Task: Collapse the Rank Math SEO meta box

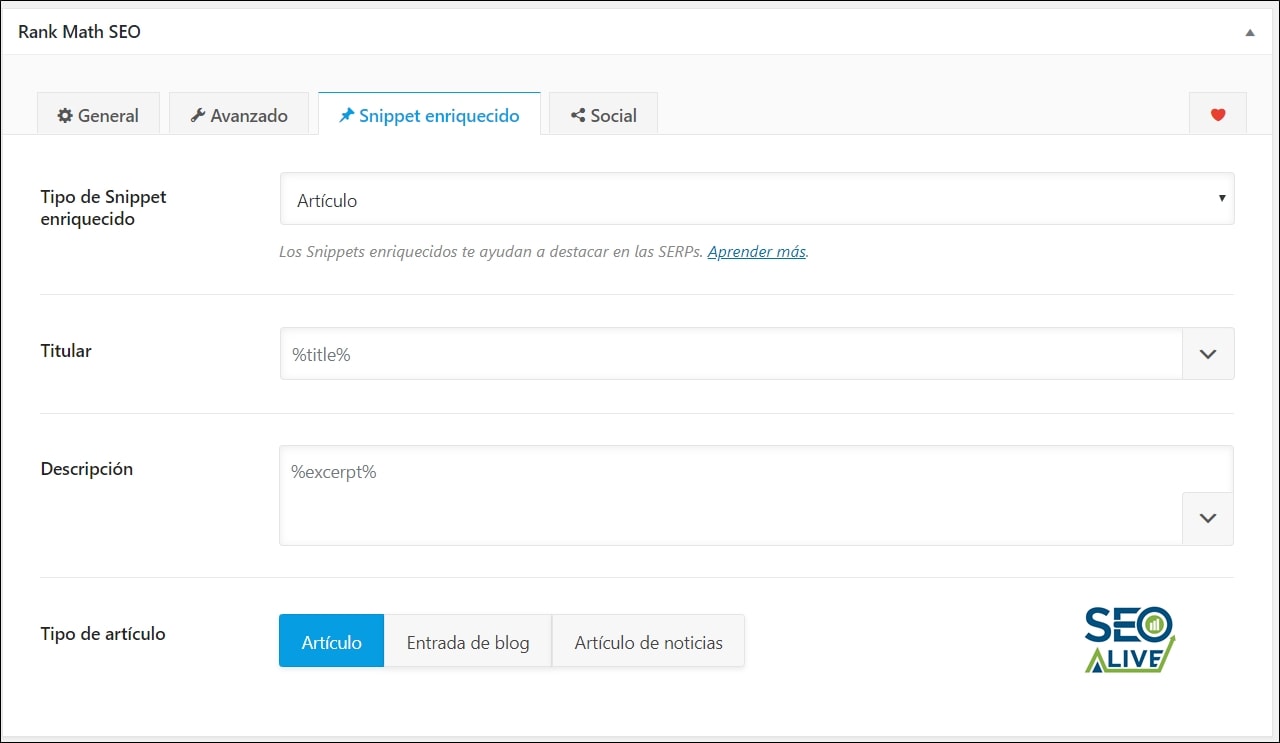Action: pyautogui.click(x=1249, y=31)
